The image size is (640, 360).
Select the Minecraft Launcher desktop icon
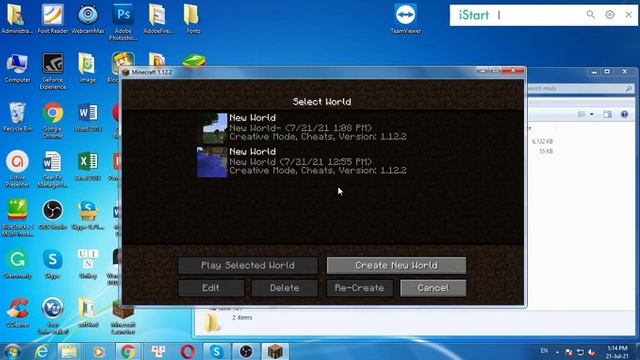[x=123, y=316]
